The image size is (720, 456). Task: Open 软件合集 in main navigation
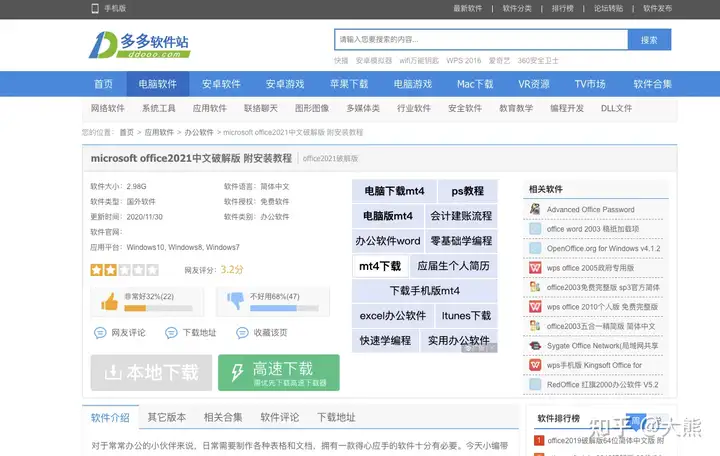point(652,84)
